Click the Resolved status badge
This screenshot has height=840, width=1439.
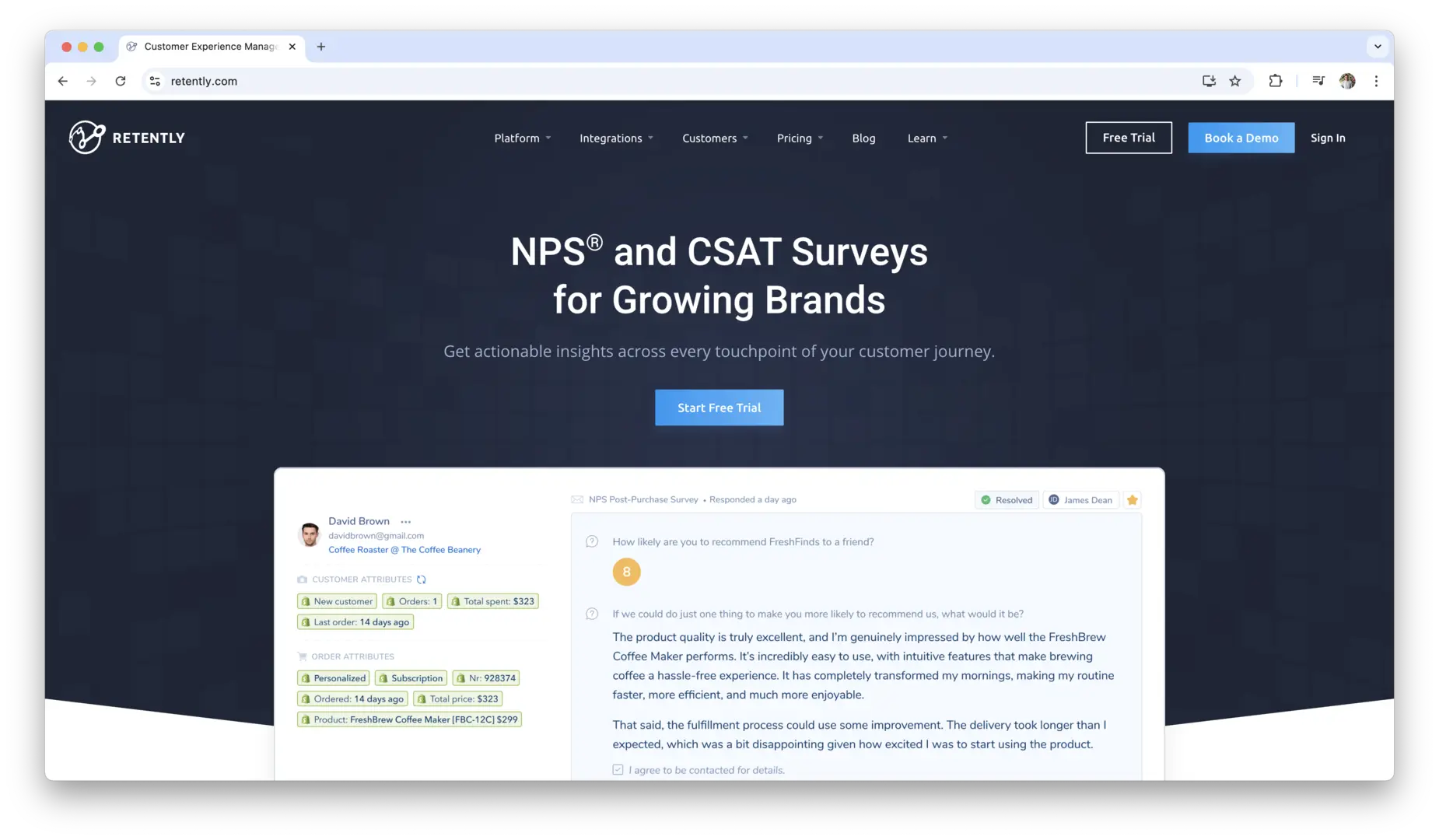click(1007, 500)
